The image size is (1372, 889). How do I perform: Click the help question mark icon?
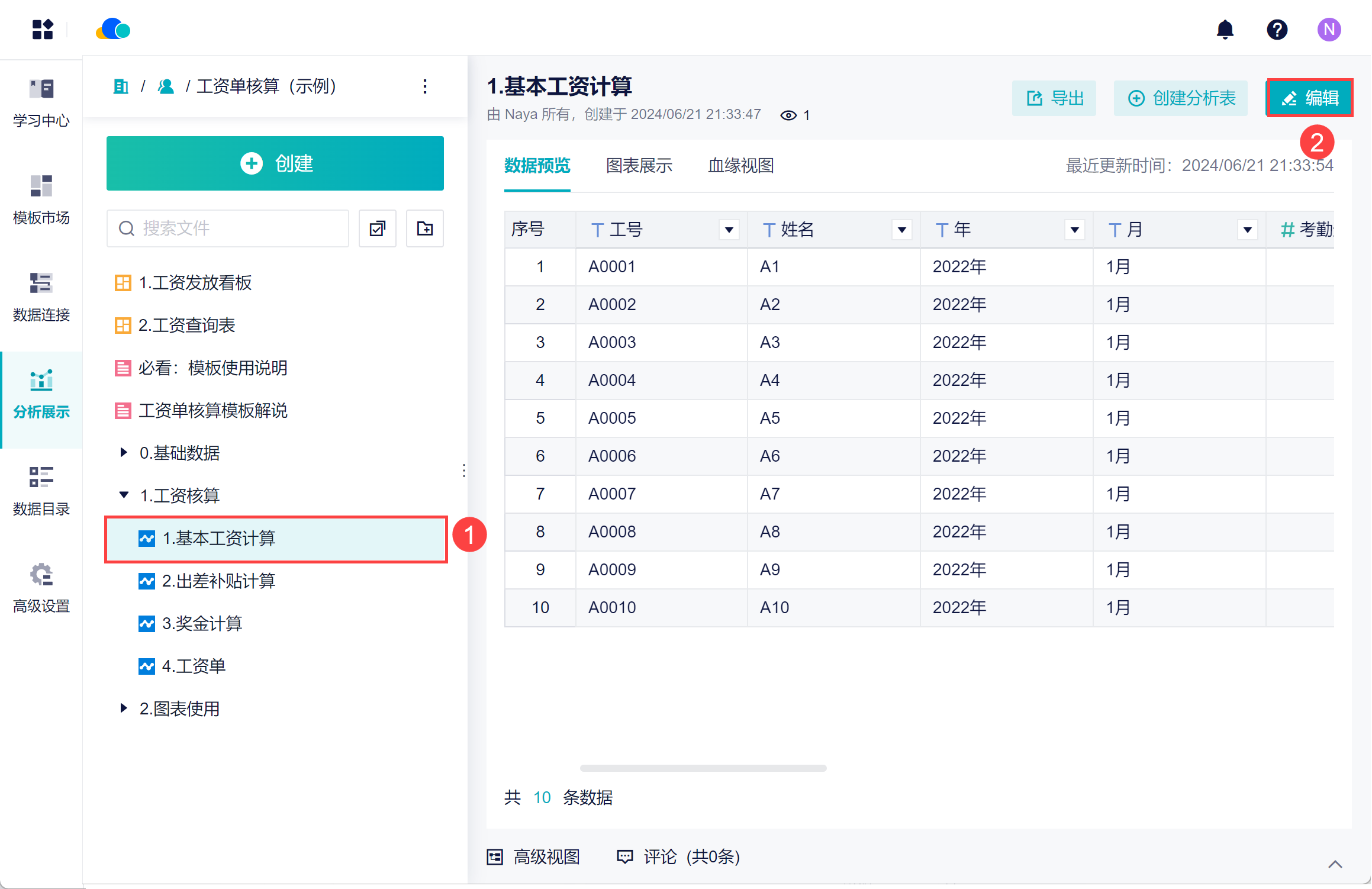pos(1277,29)
